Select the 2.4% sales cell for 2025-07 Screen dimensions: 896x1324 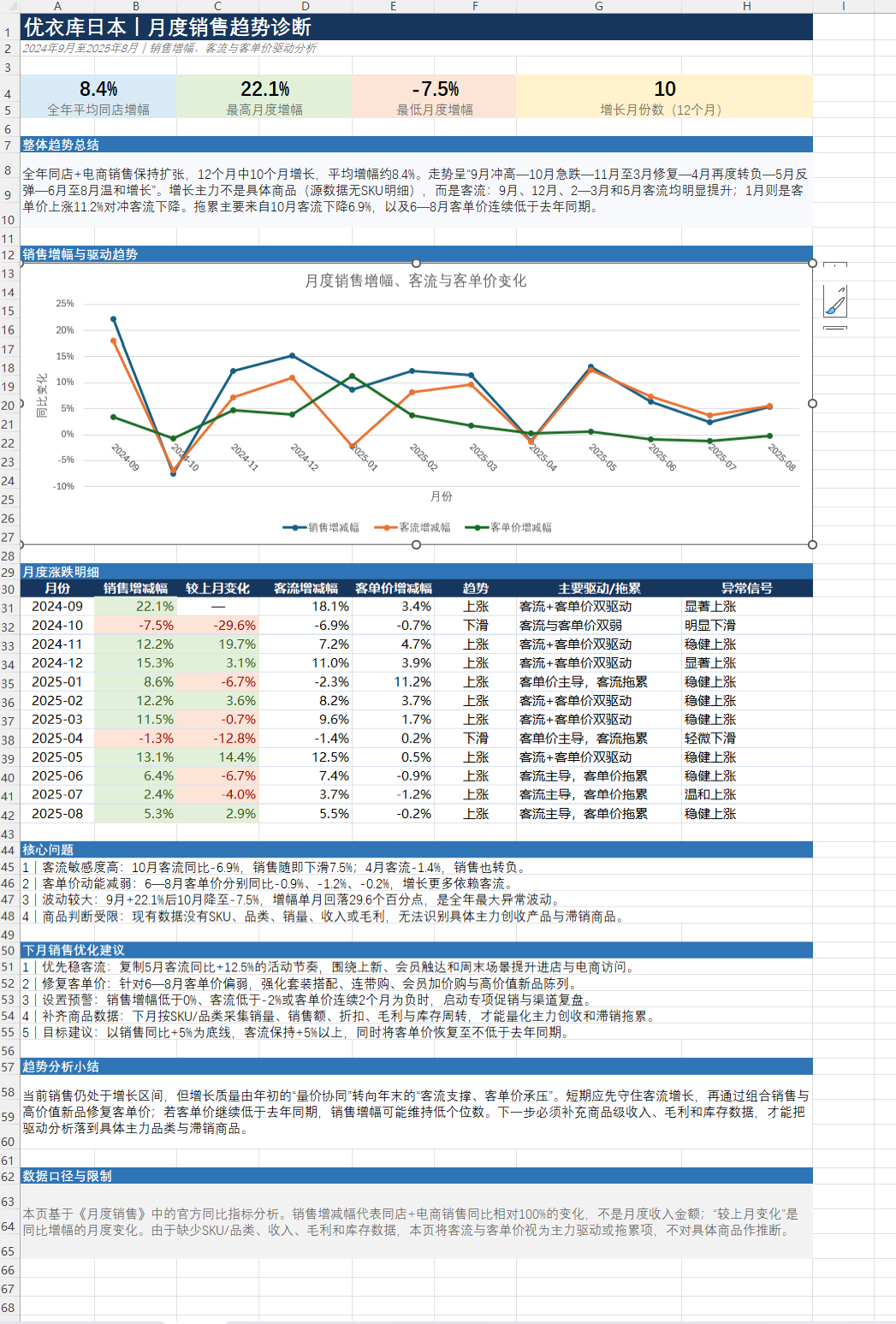point(136,795)
